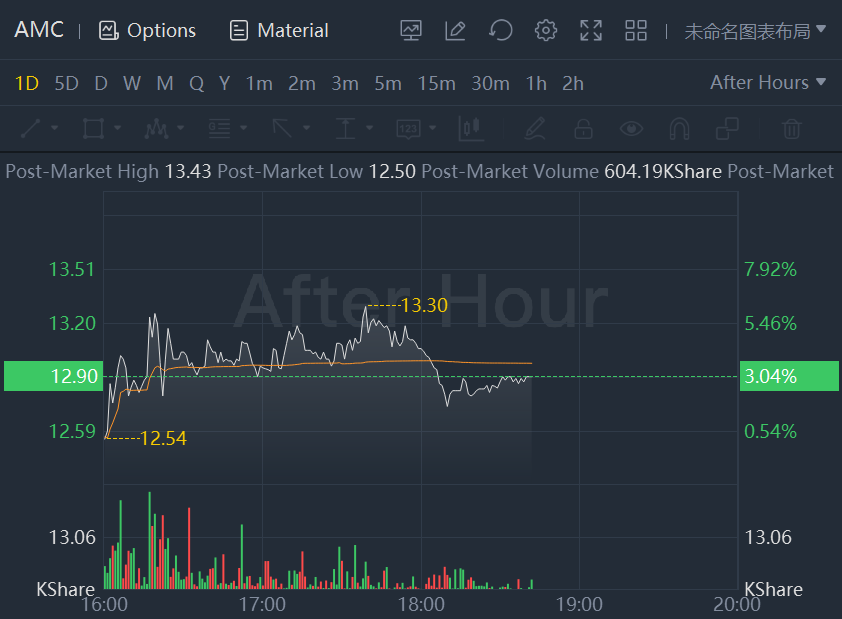
Task: Expand the 未命名图表布局 layout dropdown
Action: [x=755, y=30]
